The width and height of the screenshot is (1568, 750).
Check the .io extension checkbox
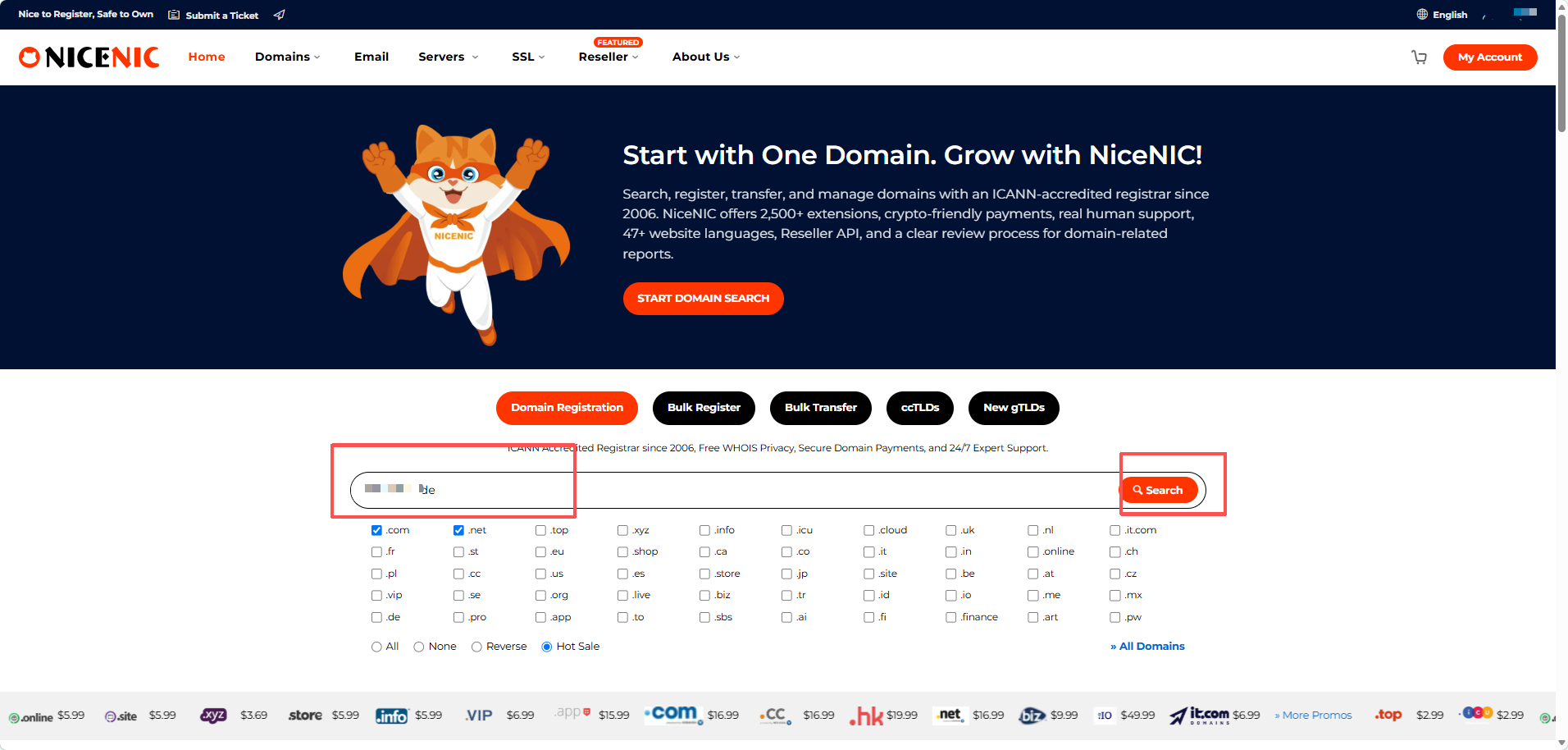(x=950, y=596)
